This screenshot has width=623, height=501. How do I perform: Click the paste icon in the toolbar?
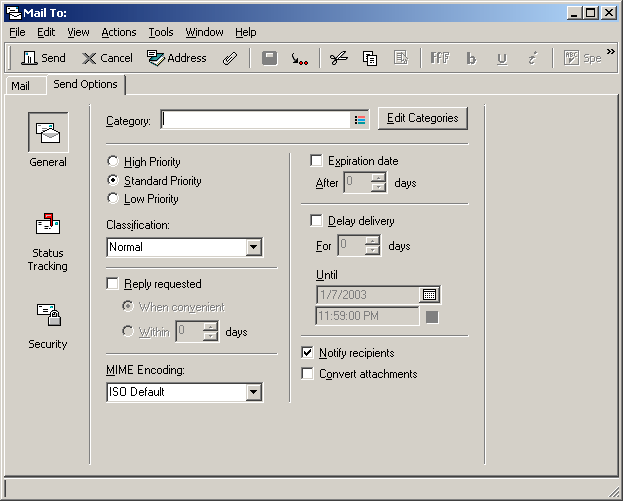click(401, 58)
